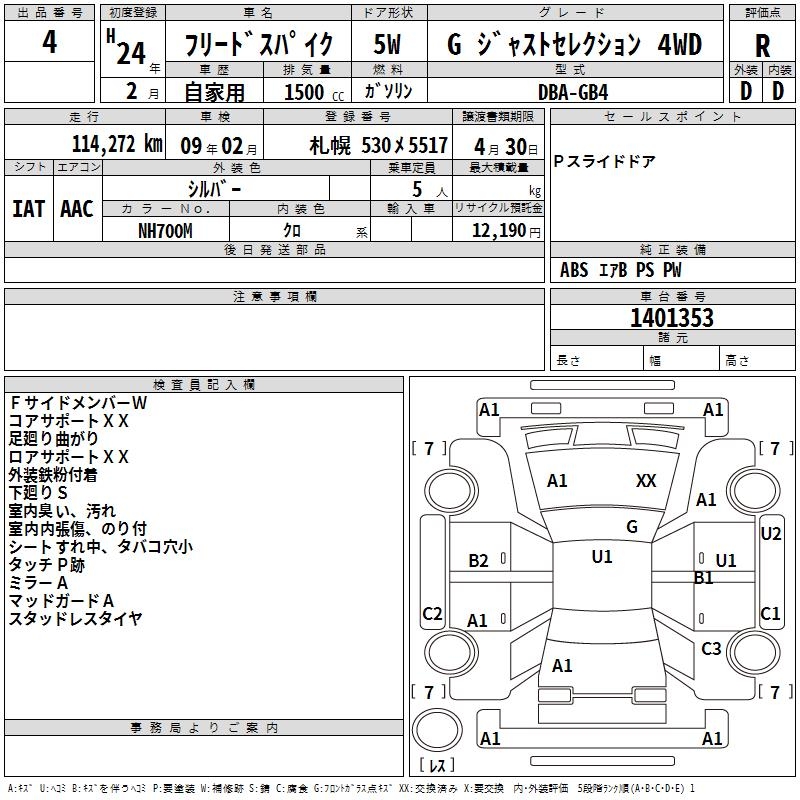Select the chassis number 1401353

coord(672,319)
